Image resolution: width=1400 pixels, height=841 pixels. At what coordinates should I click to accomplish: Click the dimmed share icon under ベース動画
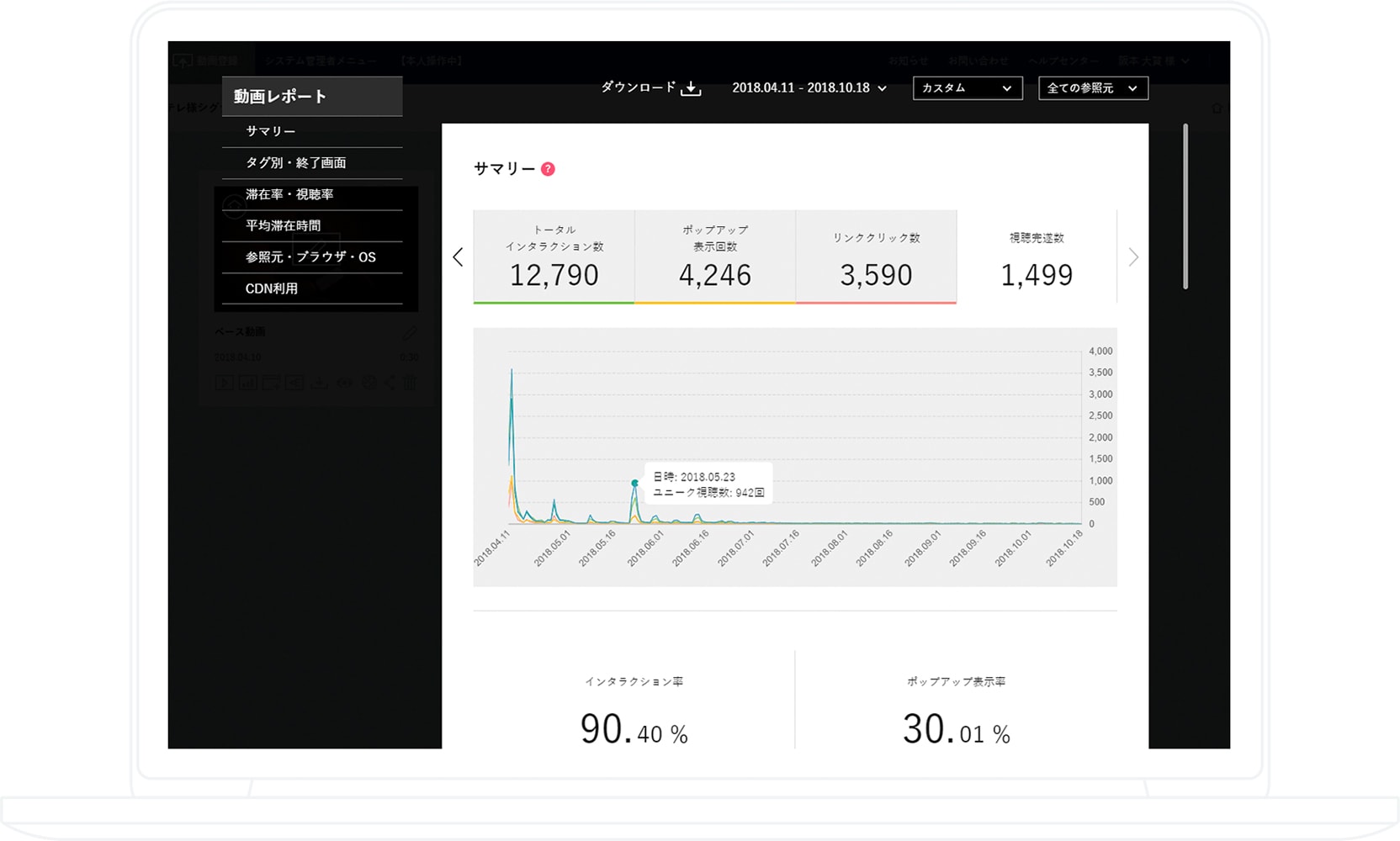coord(390,383)
